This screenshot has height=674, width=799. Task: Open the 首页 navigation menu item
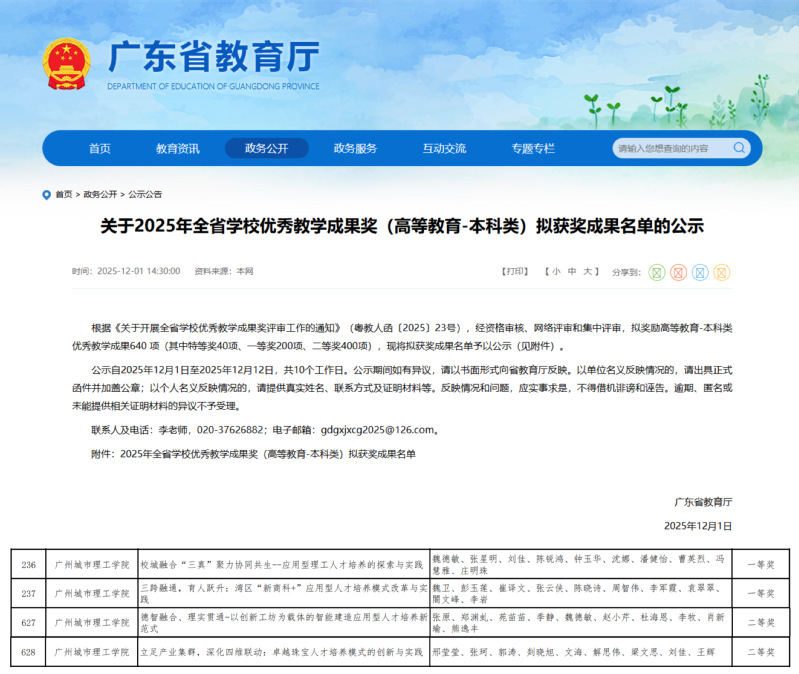(100, 148)
